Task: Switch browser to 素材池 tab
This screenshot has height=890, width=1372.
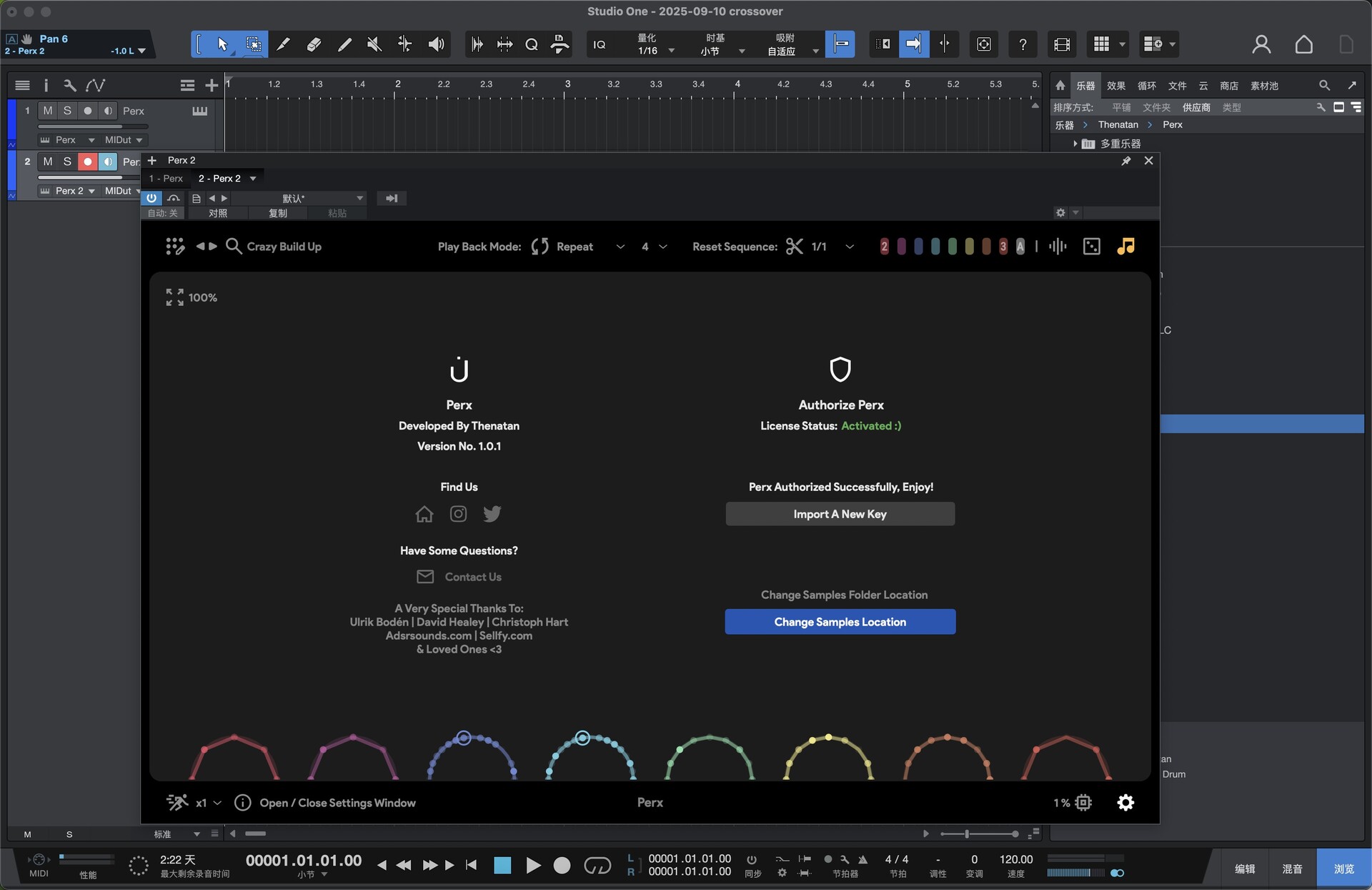Action: point(1264,86)
